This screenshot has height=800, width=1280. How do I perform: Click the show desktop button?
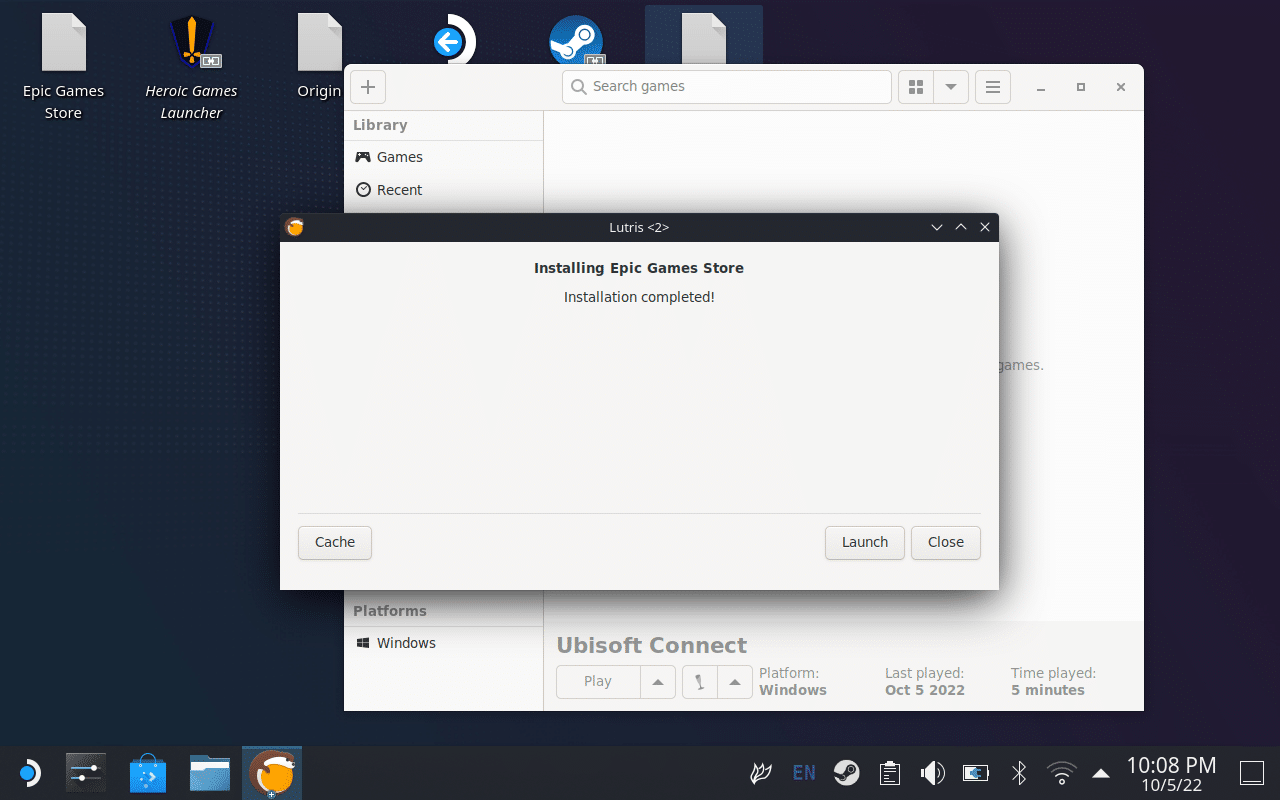click(1252, 773)
